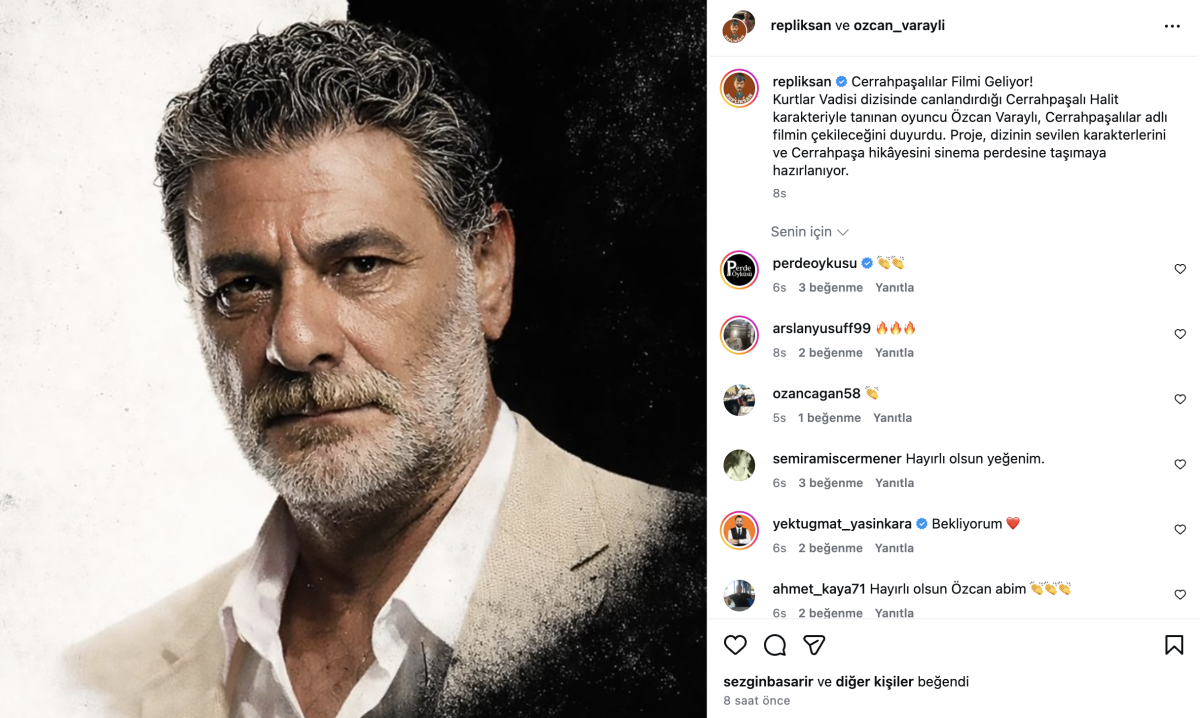The image size is (1200, 718).
Task: Toggle the like on arslanyusuff99's comment
Action: [x=1180, y=334]
